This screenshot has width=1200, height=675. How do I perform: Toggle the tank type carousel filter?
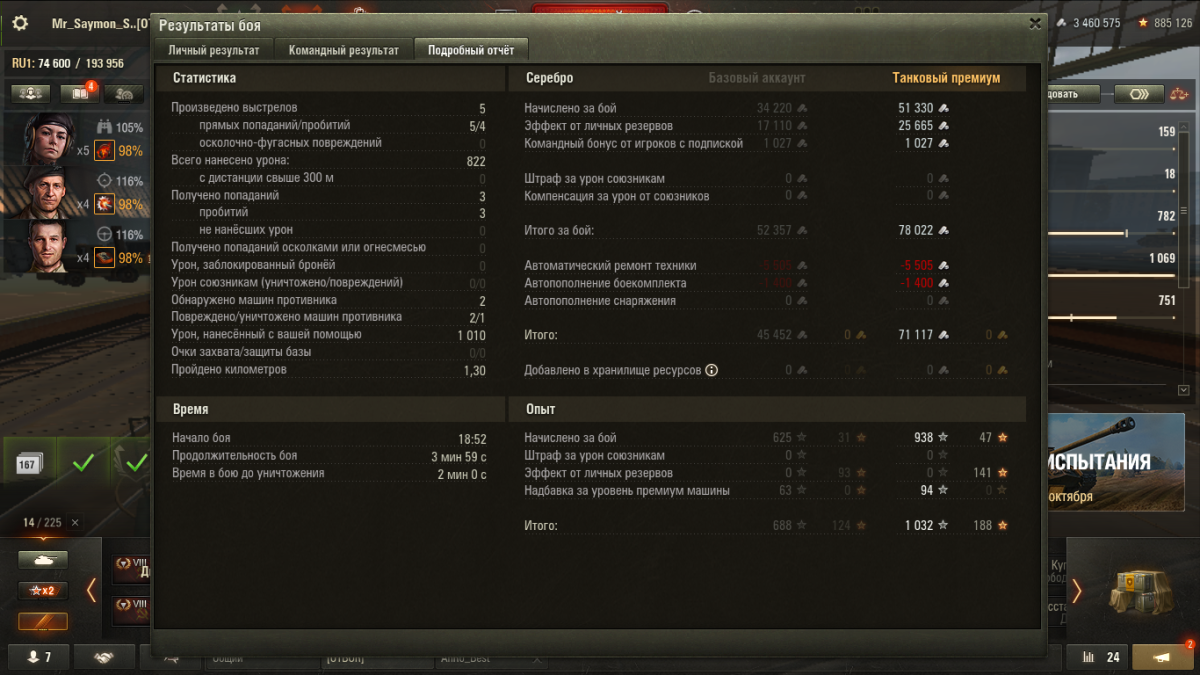[x=43, y=560]
